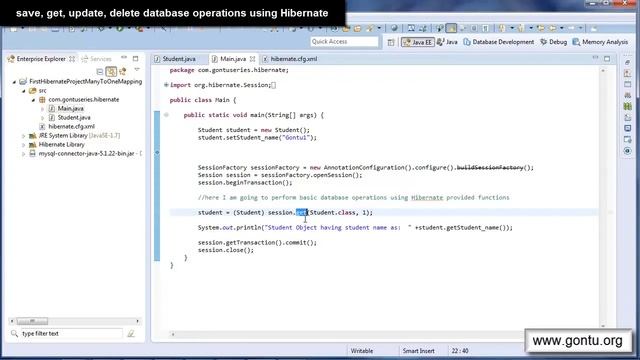This screenshot has height=360, width=640.
Task: Expand folded import org.hibernate.Session block
Action: click(x=166, y=85)
